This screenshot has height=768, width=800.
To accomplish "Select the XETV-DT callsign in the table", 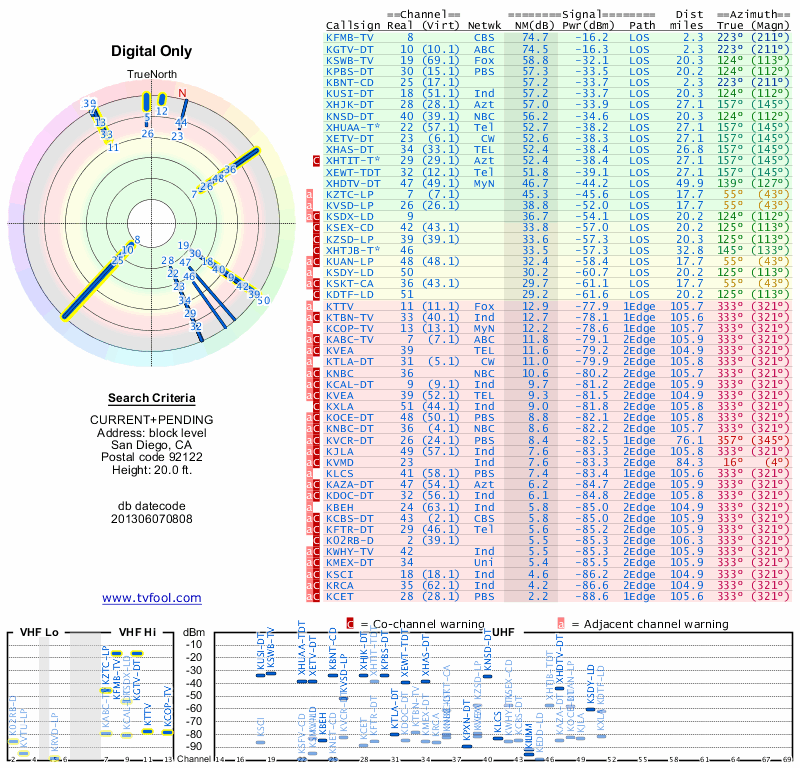I will point(349,138).
